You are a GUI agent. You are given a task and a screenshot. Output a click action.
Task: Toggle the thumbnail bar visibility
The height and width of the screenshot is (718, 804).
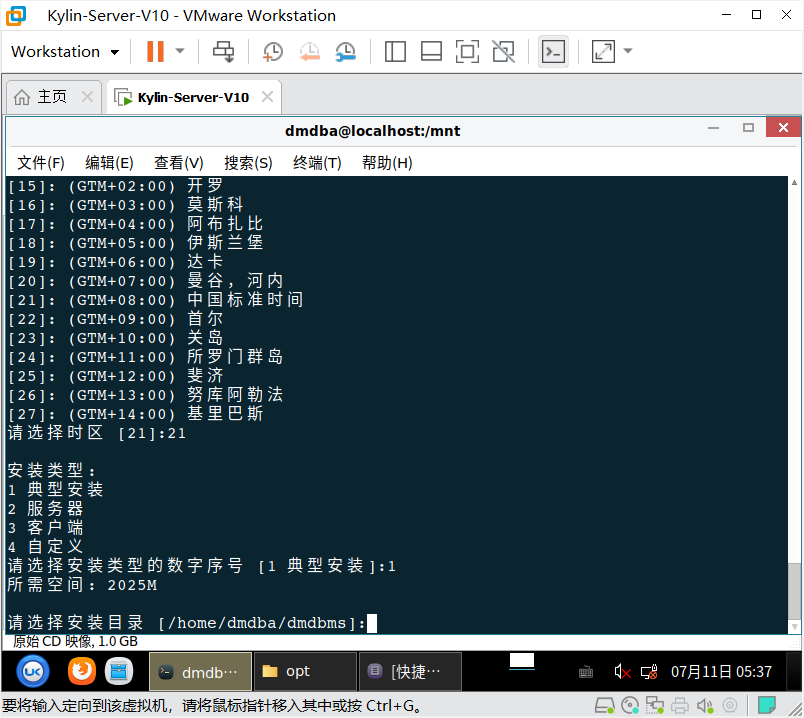click(431, 51)
